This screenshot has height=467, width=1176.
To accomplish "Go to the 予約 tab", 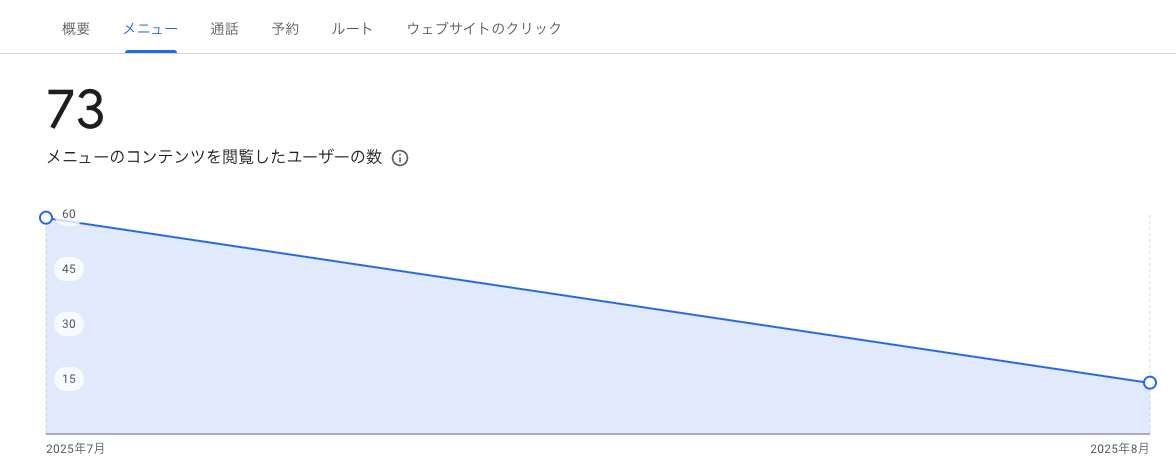I will (x=285, y=29).
